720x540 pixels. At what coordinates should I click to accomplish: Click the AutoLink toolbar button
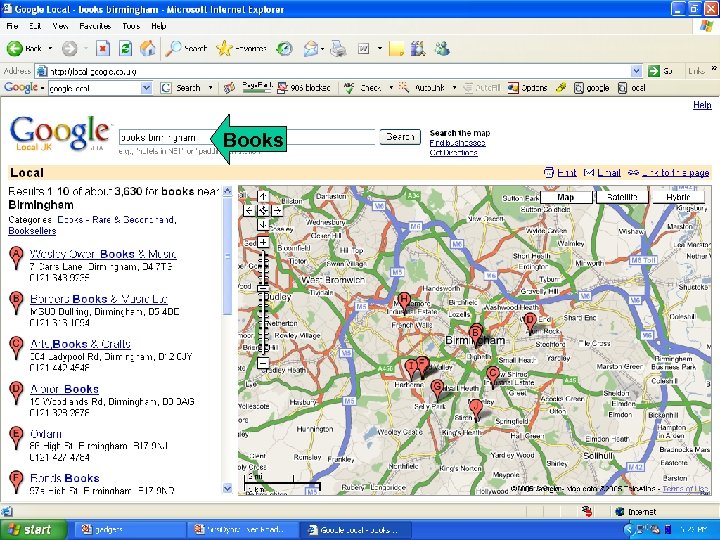click(422, 88)
